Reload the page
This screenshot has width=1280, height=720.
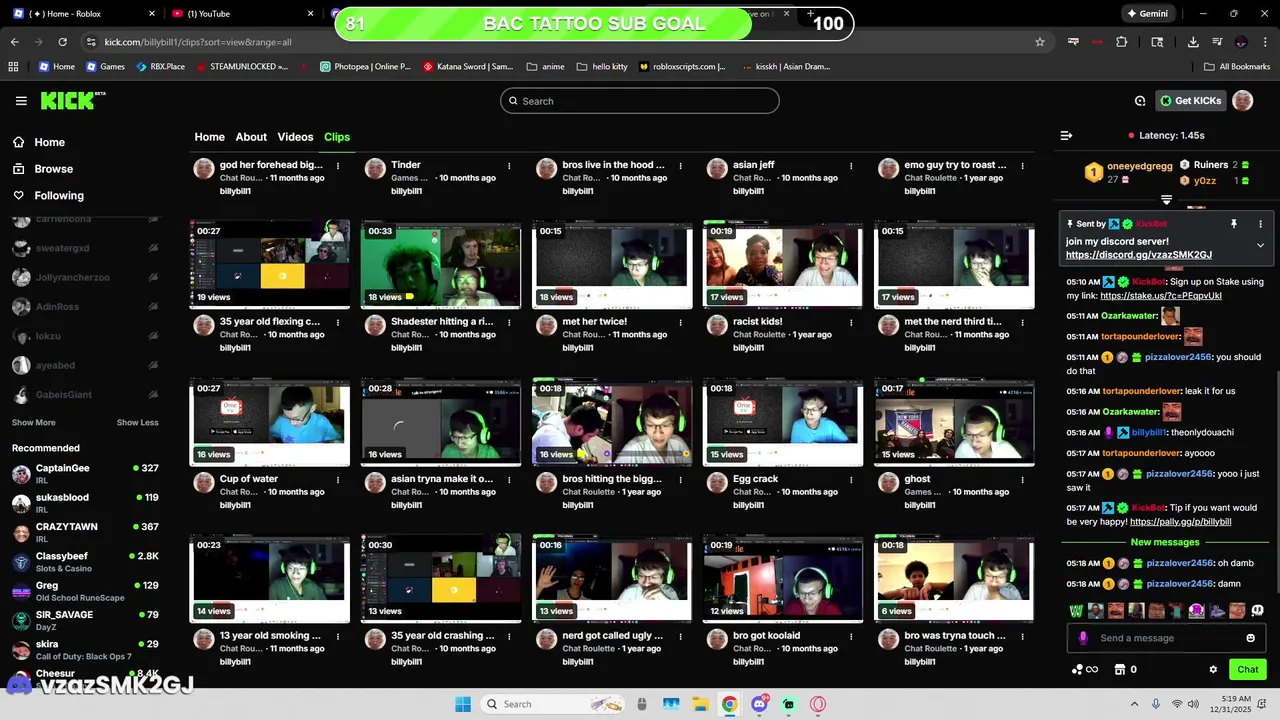62,42
